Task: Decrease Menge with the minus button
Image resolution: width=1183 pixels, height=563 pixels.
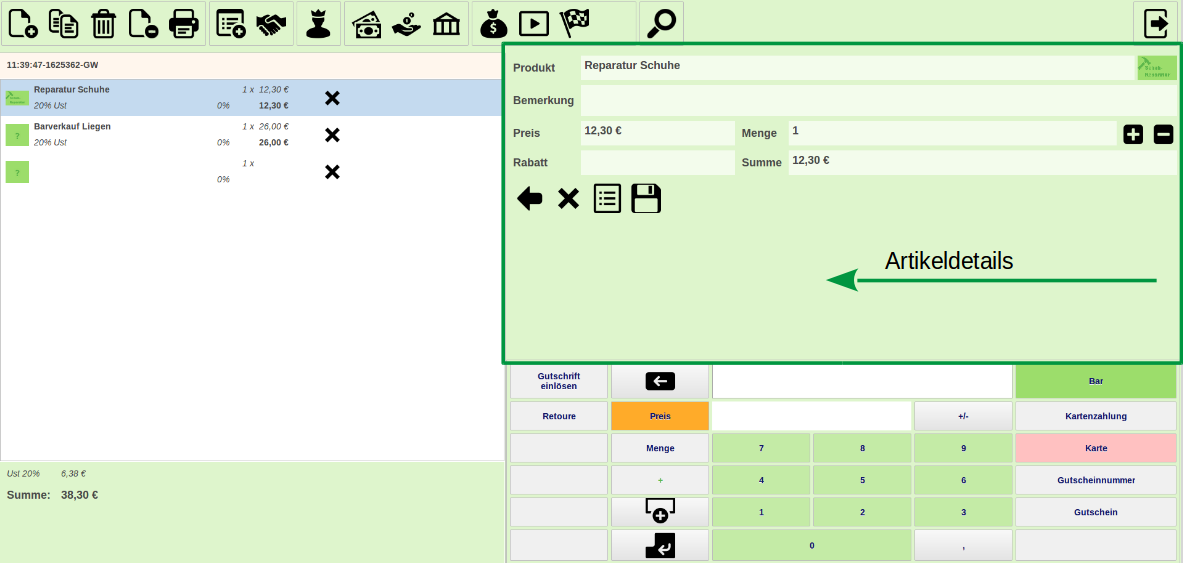Action: click(1163, 134)
